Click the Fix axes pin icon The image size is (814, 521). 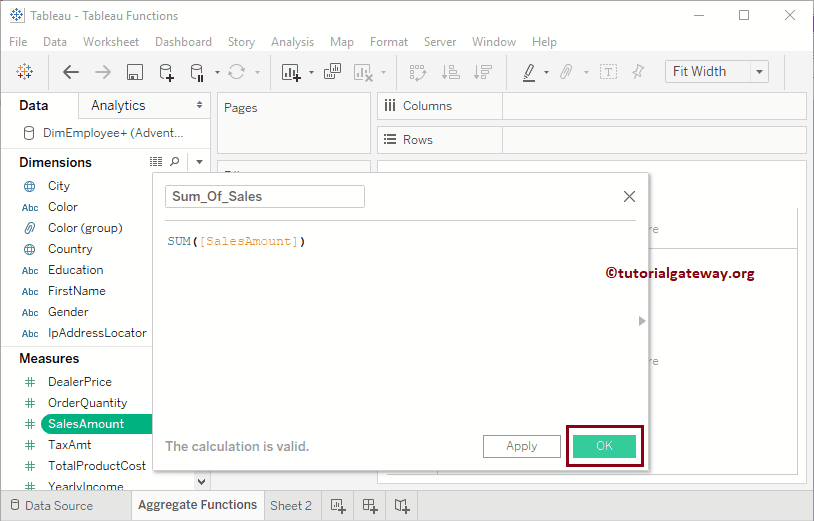(x=638, y=72)
